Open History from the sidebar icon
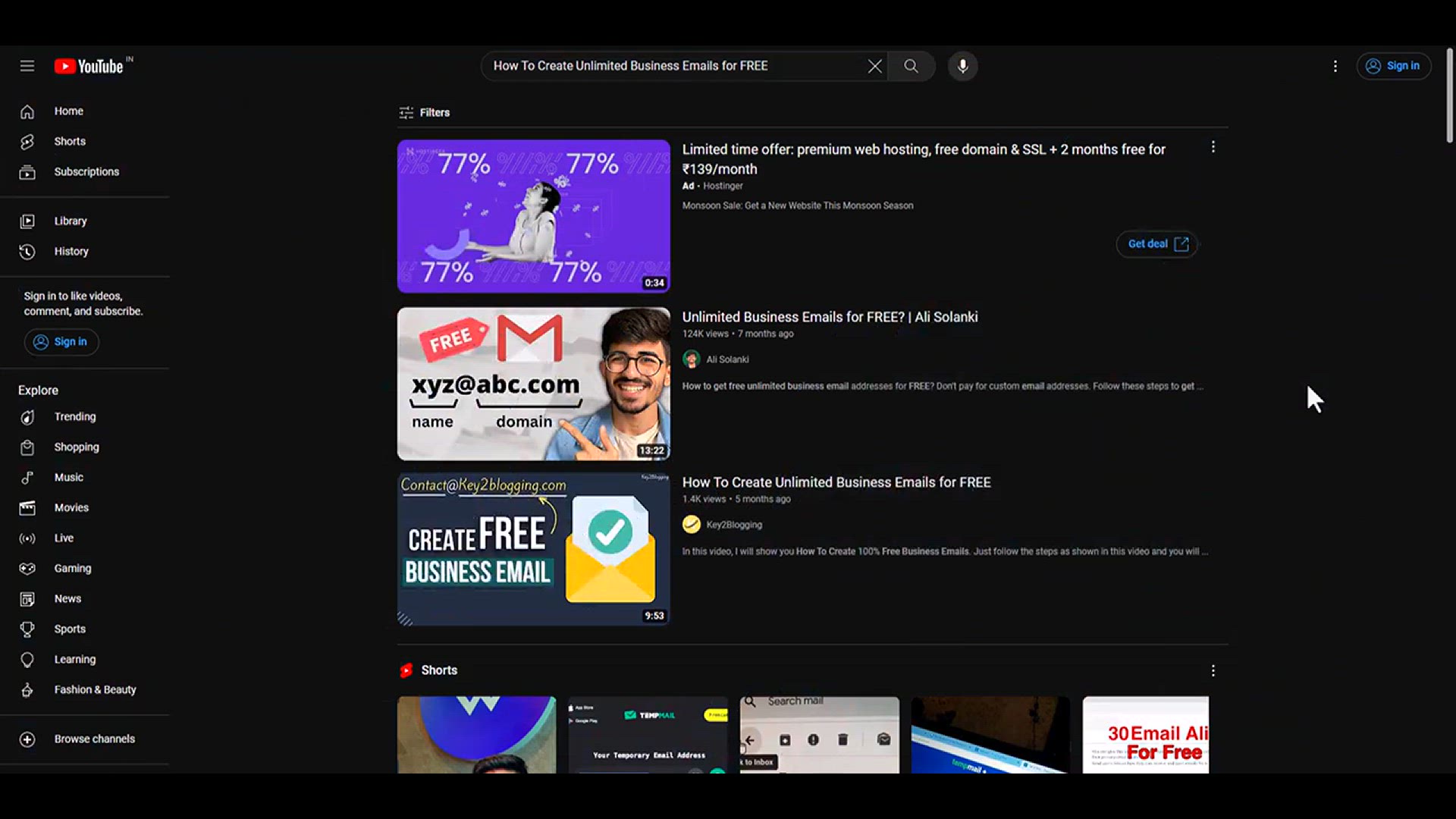 coord(27,252)
